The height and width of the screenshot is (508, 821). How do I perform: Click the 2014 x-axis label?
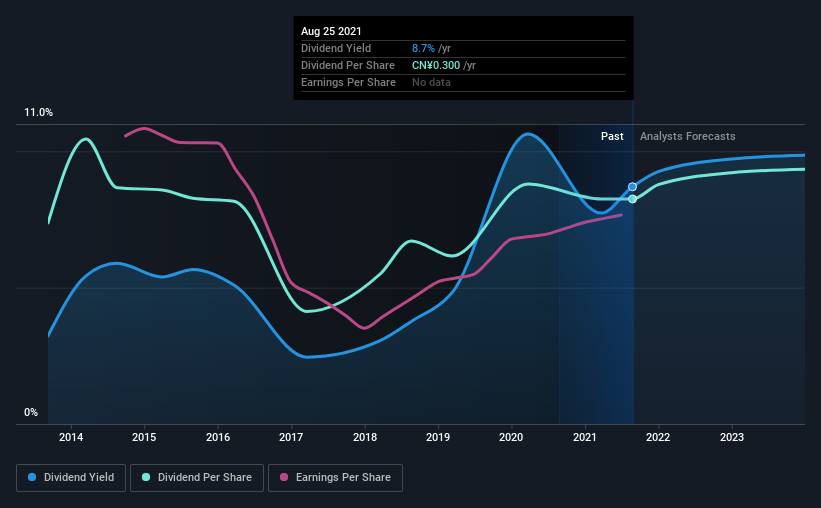pyautogui.click(x=71, y=437)
